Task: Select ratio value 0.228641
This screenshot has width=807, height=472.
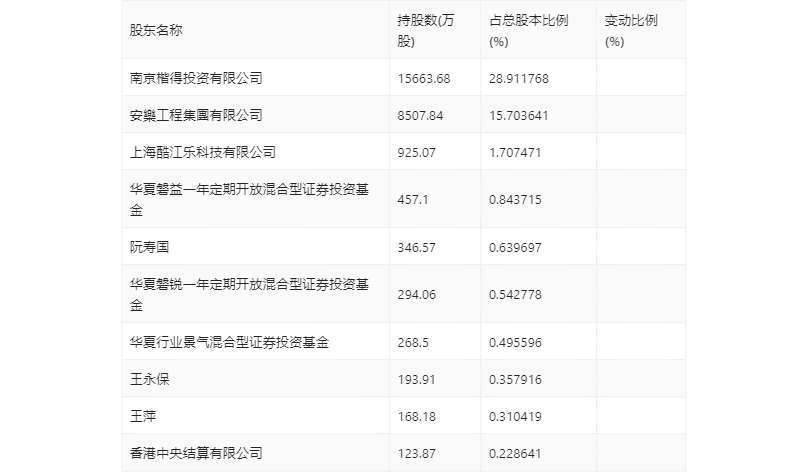Action: coord(515,454)
